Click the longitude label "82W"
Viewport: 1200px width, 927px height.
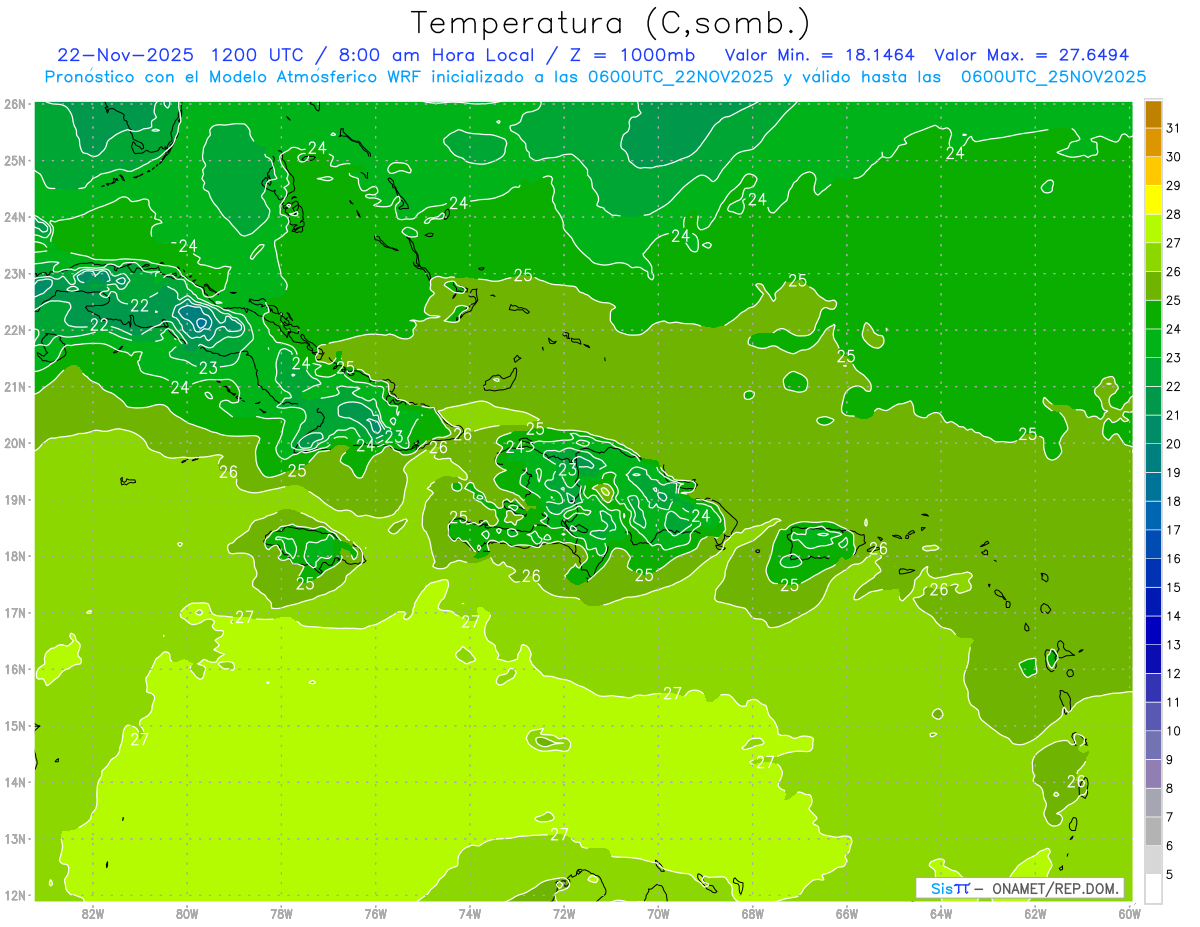[x=93, y=913]
